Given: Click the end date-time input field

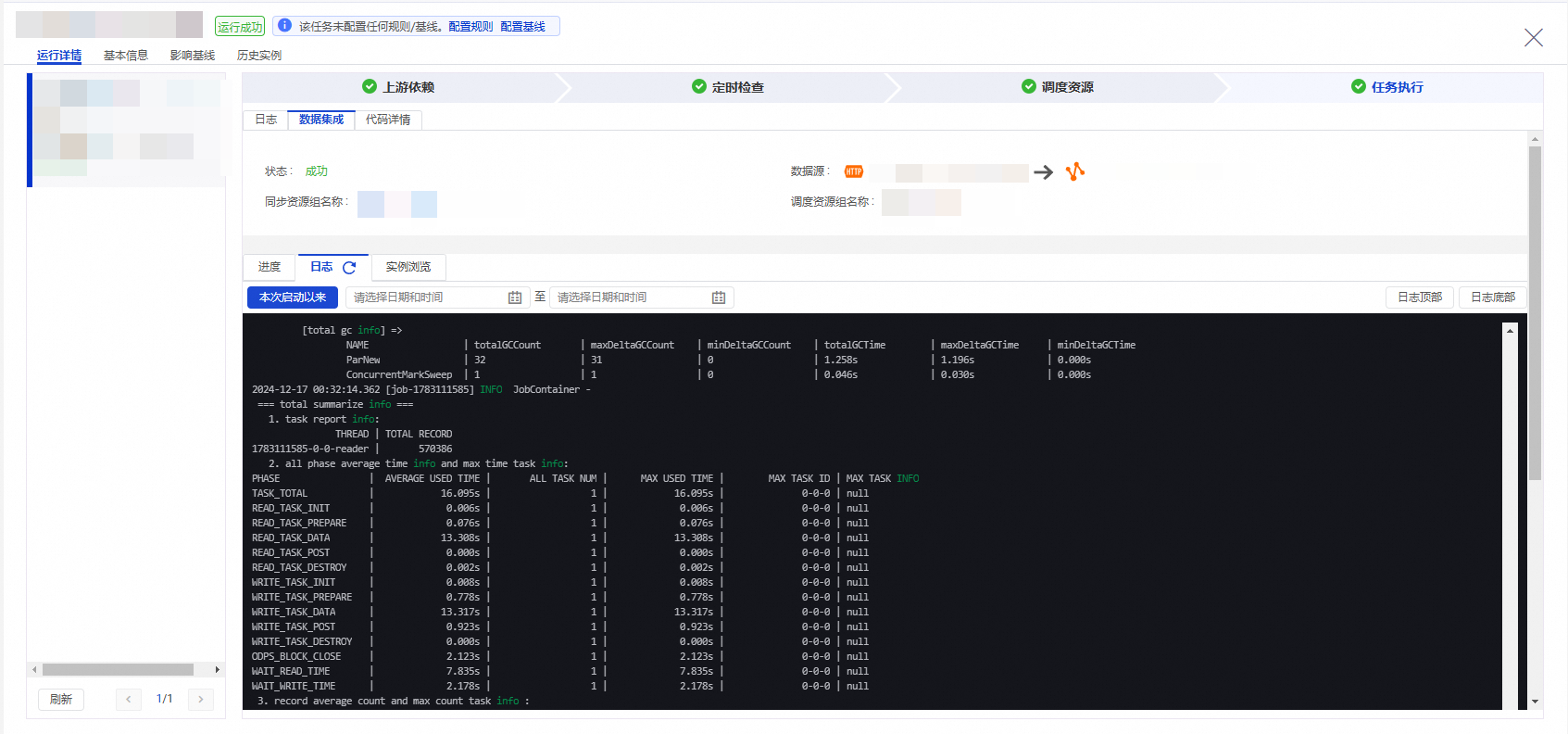Looking at the screenshot, I should point(641,297).
